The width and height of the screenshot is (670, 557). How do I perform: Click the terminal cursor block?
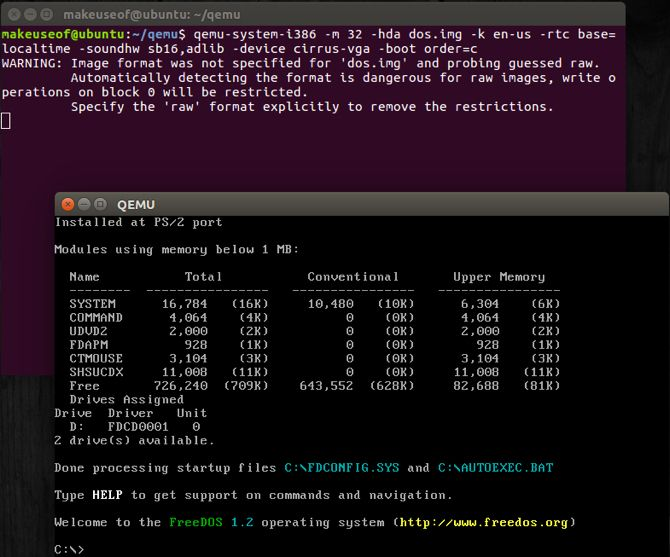tap(6, 121)
